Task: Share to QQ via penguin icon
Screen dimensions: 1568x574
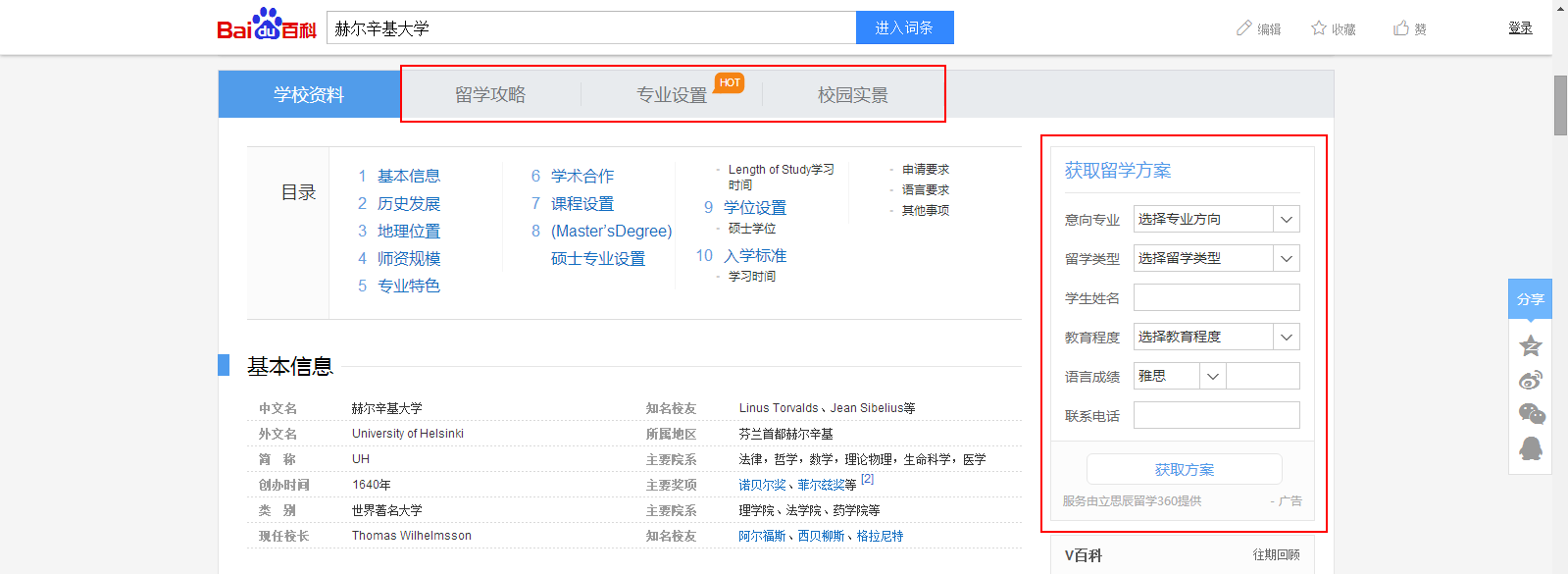Action: point(1531,448)
